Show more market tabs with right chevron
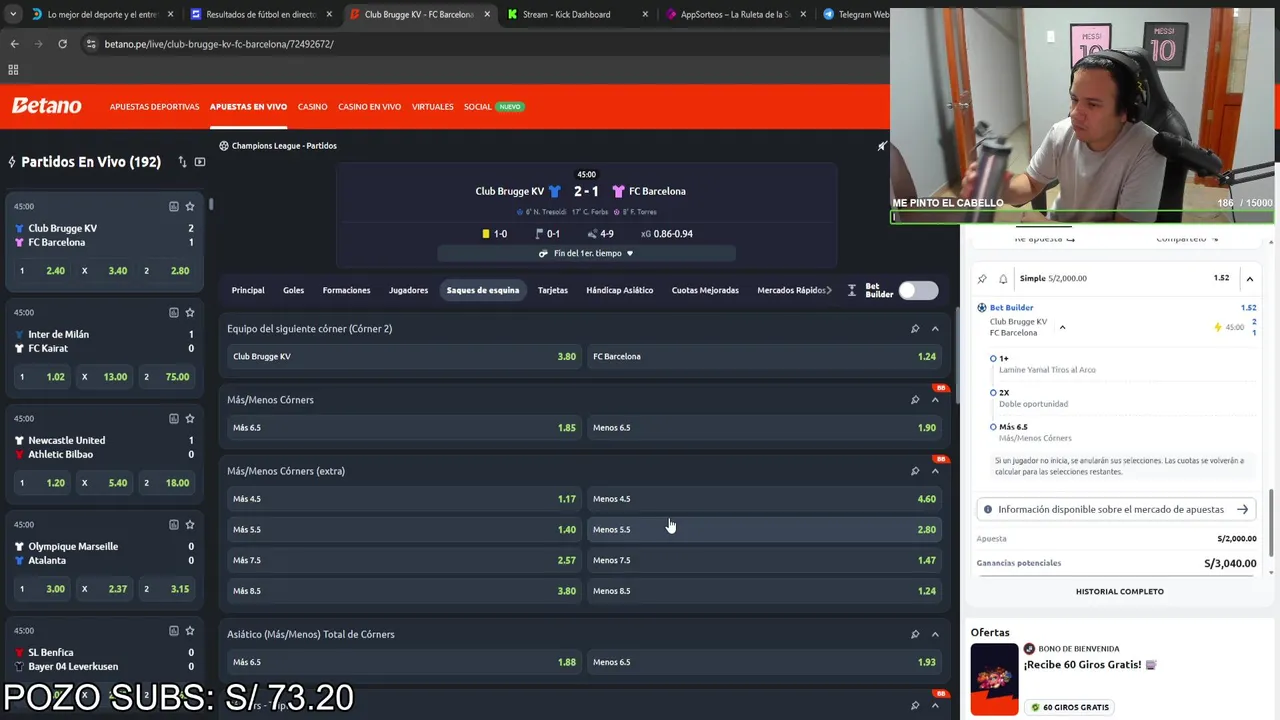 pos(828,290)
